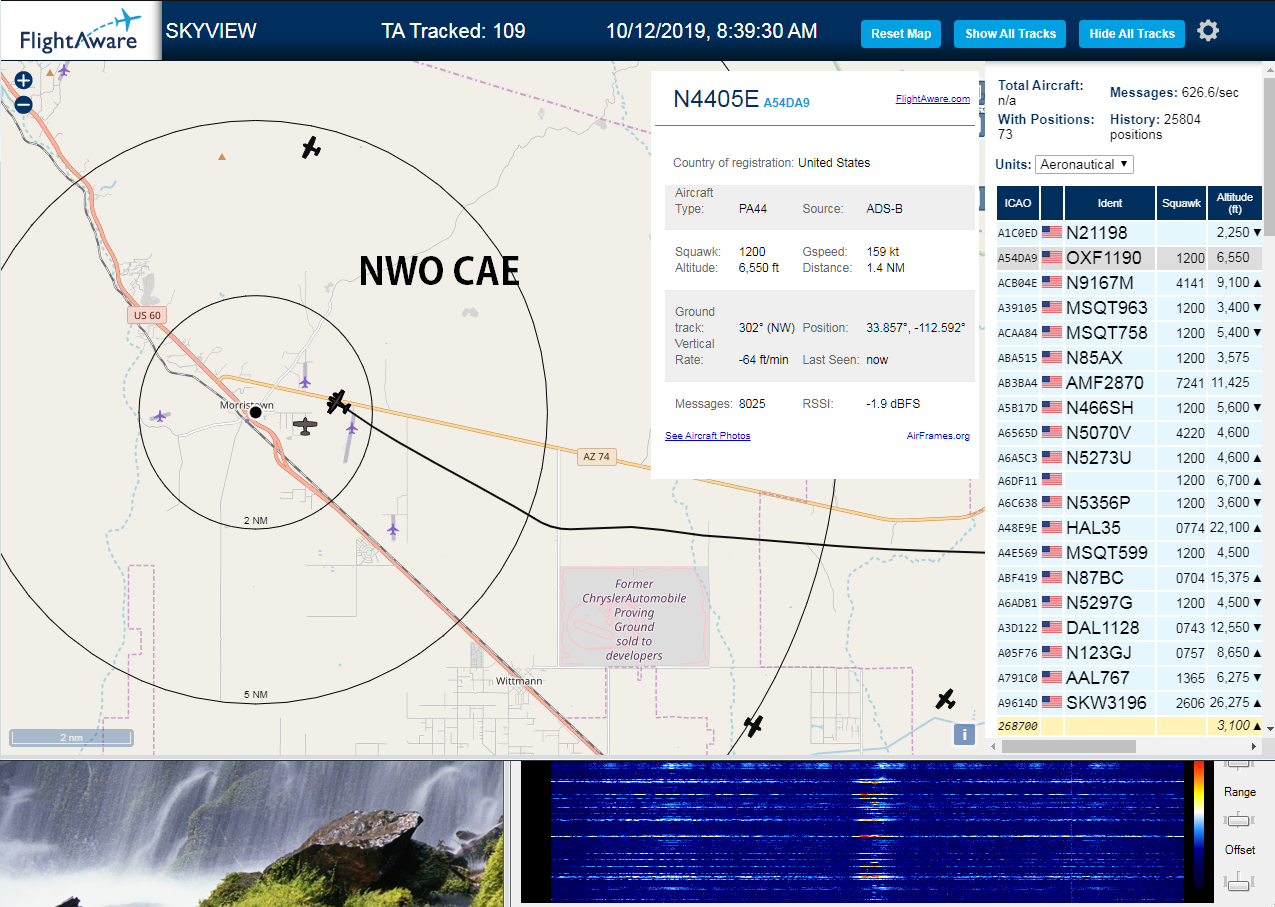Viewport: 1275px width, 907px height.
Task: Select the gray aircraft east of Morristown
Action: (305, 426)
